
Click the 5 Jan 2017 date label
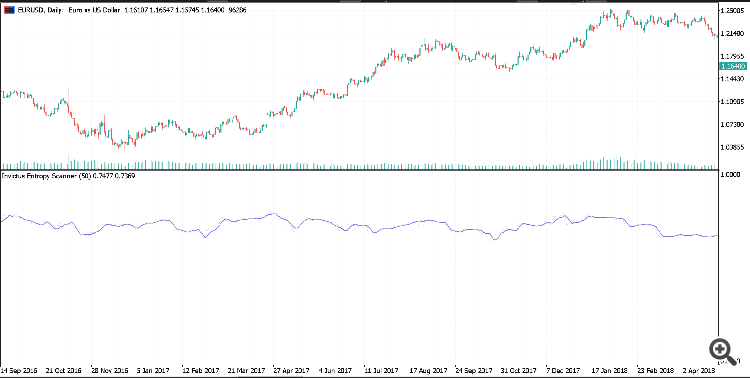point(153,370)
